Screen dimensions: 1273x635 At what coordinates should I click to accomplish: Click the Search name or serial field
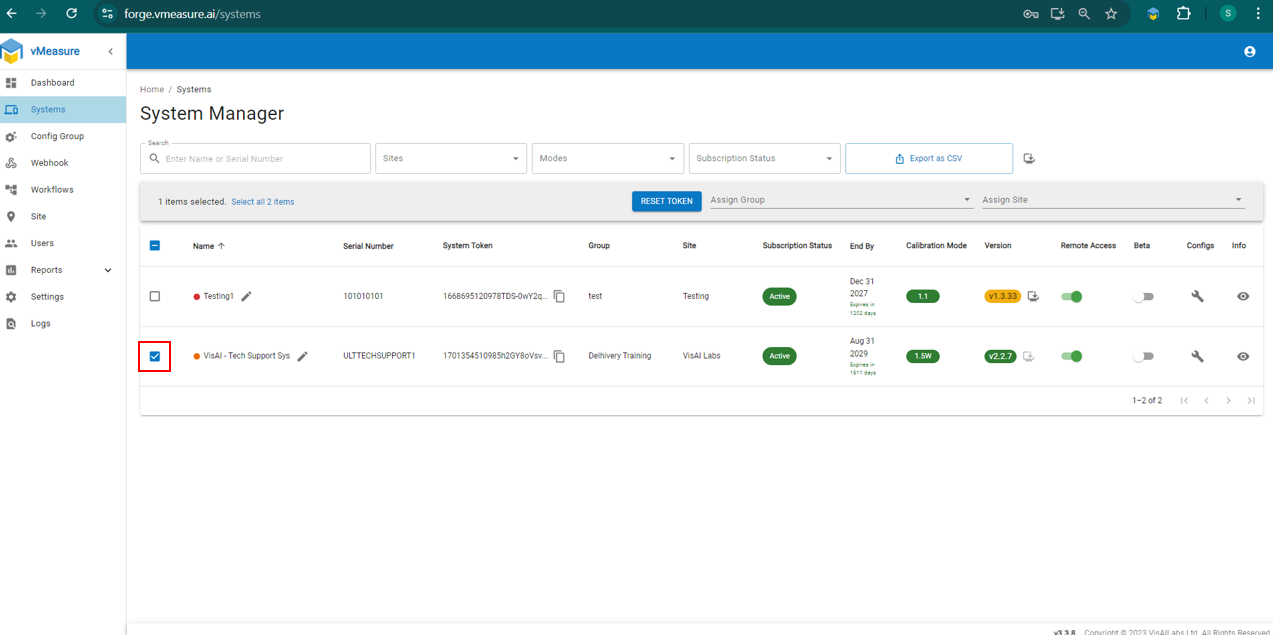coord(263,159)
